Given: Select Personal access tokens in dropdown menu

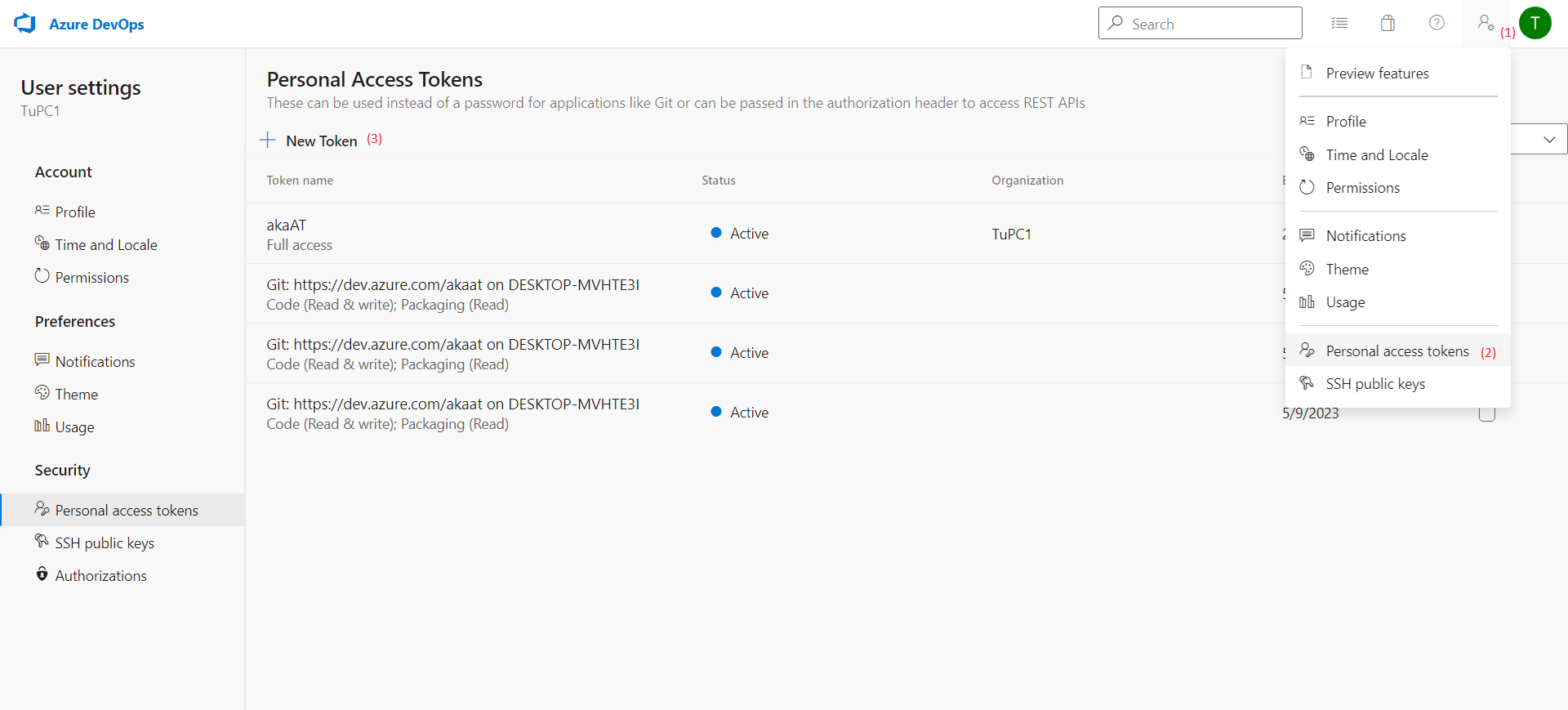Looking at the screenshot, I should (x=1397, y=351).
